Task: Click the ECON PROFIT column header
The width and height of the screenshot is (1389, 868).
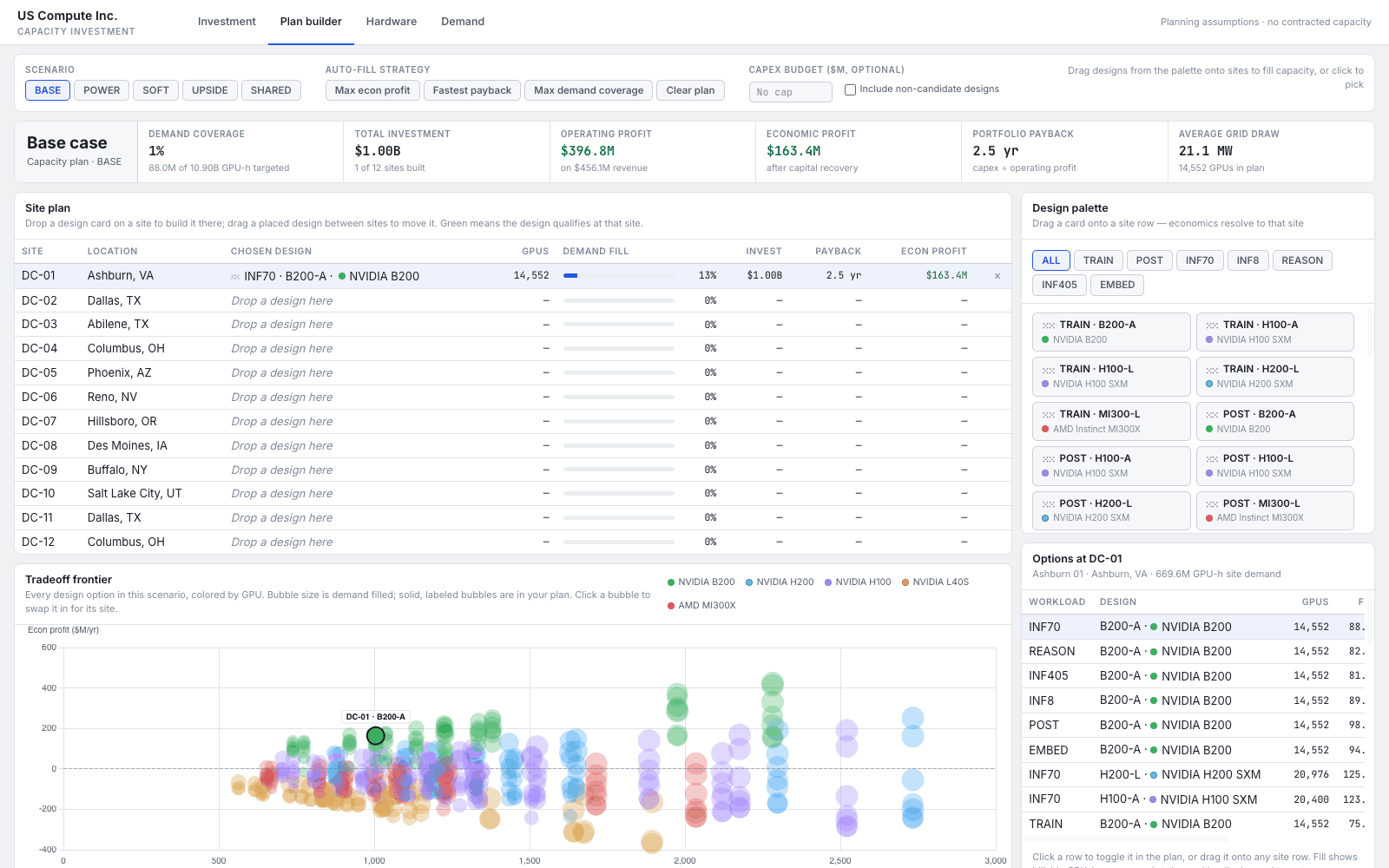Action: (x=933, y=251)
